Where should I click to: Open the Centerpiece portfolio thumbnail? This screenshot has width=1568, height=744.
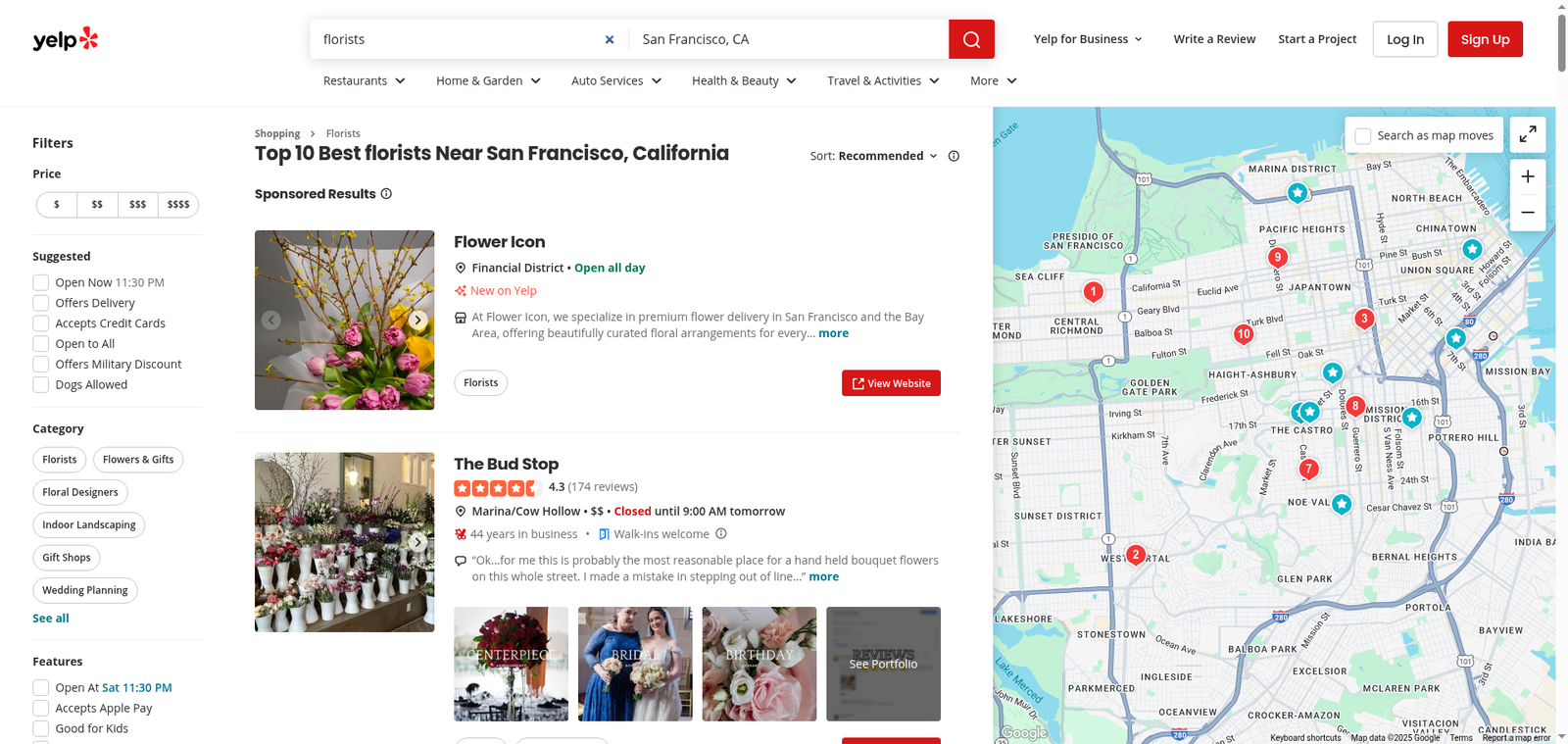click(x=511, y=664)
